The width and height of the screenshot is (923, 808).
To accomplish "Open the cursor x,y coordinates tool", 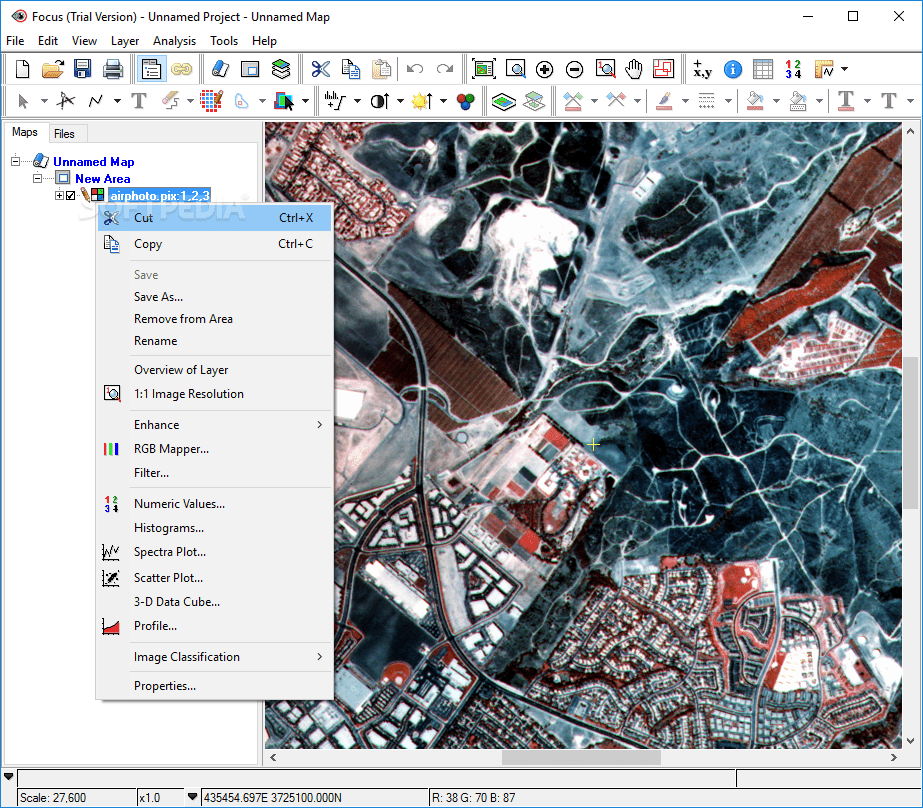I will pyautogui.click(x=702, y=69).
